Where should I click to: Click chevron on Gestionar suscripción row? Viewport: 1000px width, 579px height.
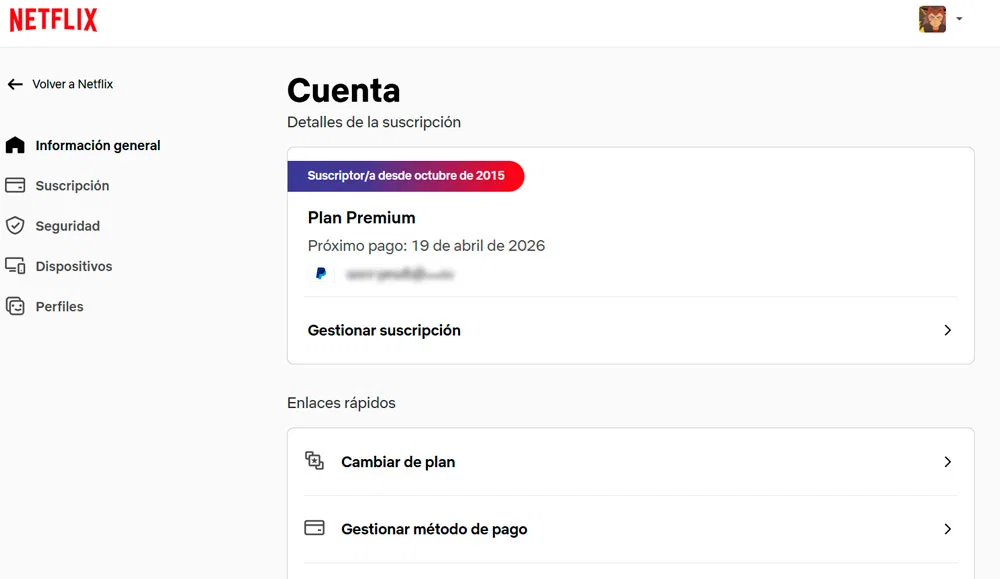(x=948, y=330)
